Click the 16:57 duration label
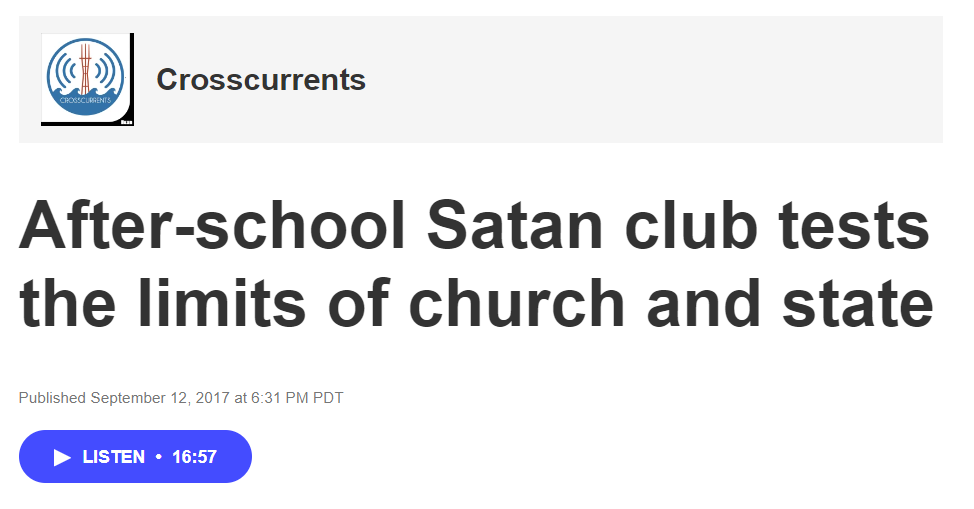 tap(195, 457)
